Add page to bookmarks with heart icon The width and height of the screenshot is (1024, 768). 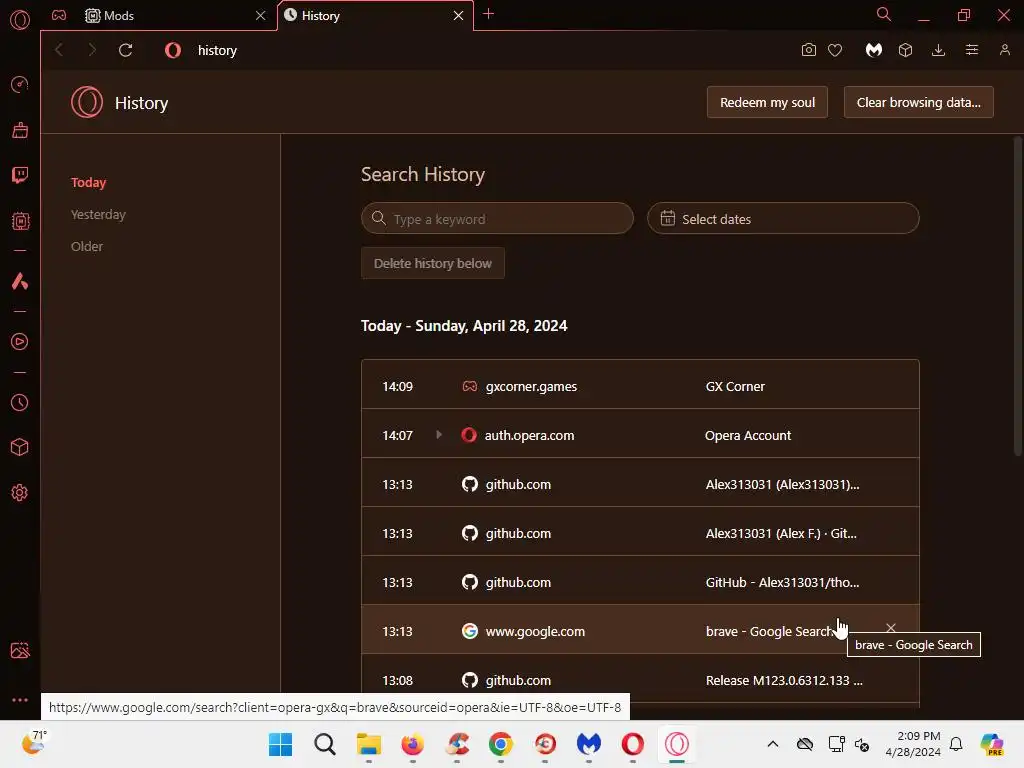(x=835, y=50)
